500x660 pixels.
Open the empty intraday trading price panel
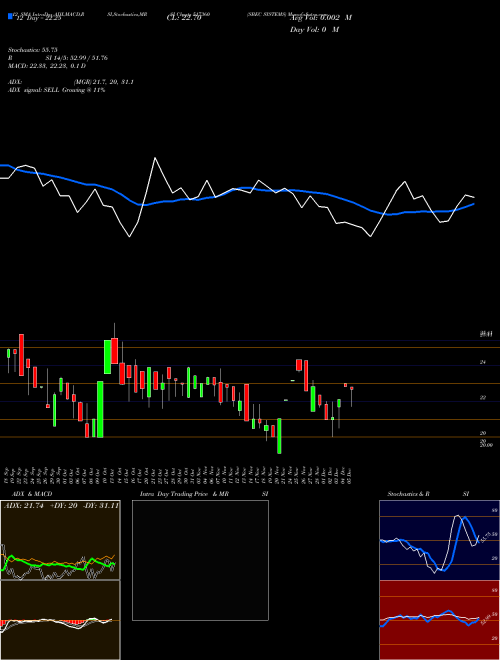point(200,560)
